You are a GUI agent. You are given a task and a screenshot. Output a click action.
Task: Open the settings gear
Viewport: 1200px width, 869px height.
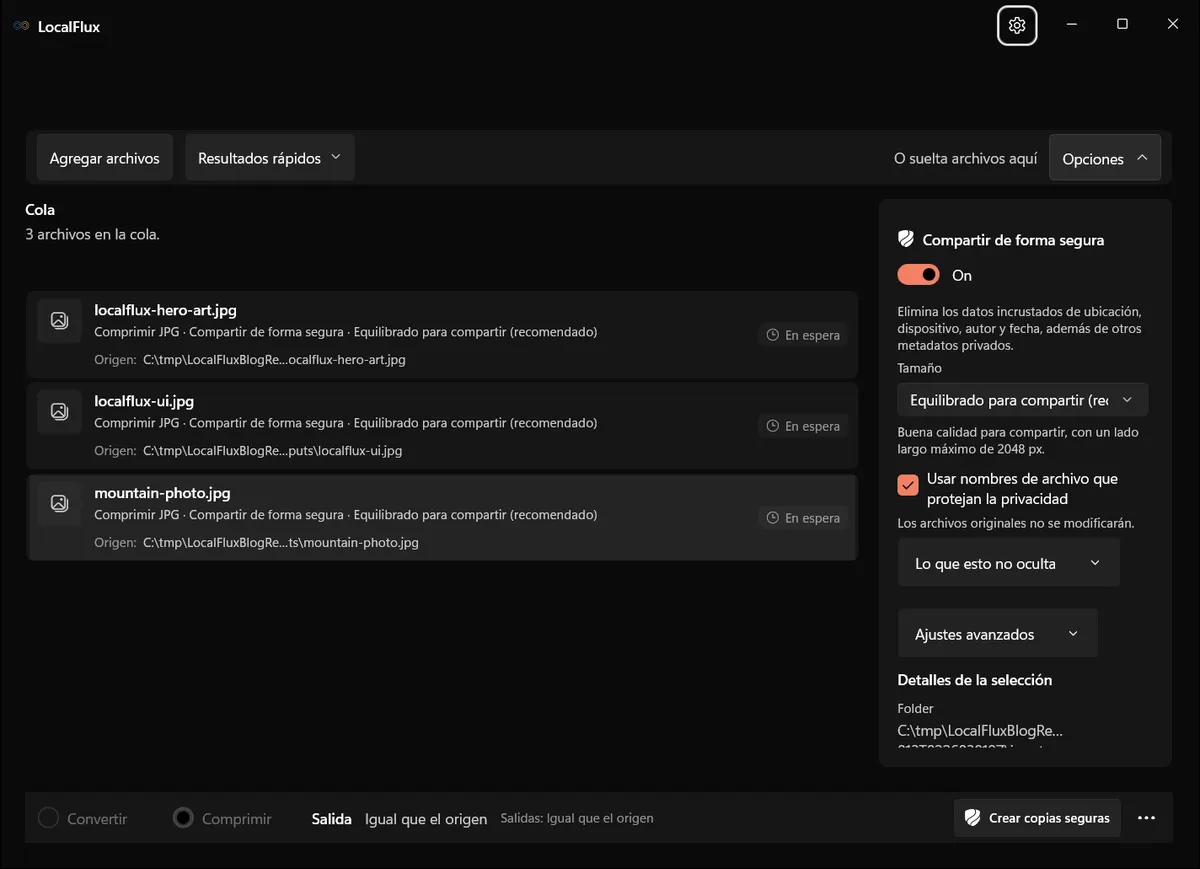[1017, 25]
